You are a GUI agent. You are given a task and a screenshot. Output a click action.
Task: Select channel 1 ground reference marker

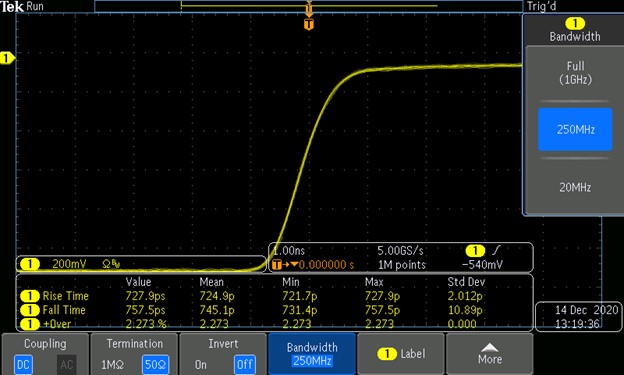click(x=7, y=59)
